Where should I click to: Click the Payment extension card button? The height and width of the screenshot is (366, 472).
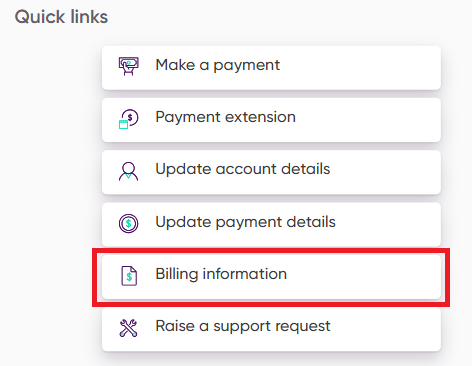click(271, 120)
